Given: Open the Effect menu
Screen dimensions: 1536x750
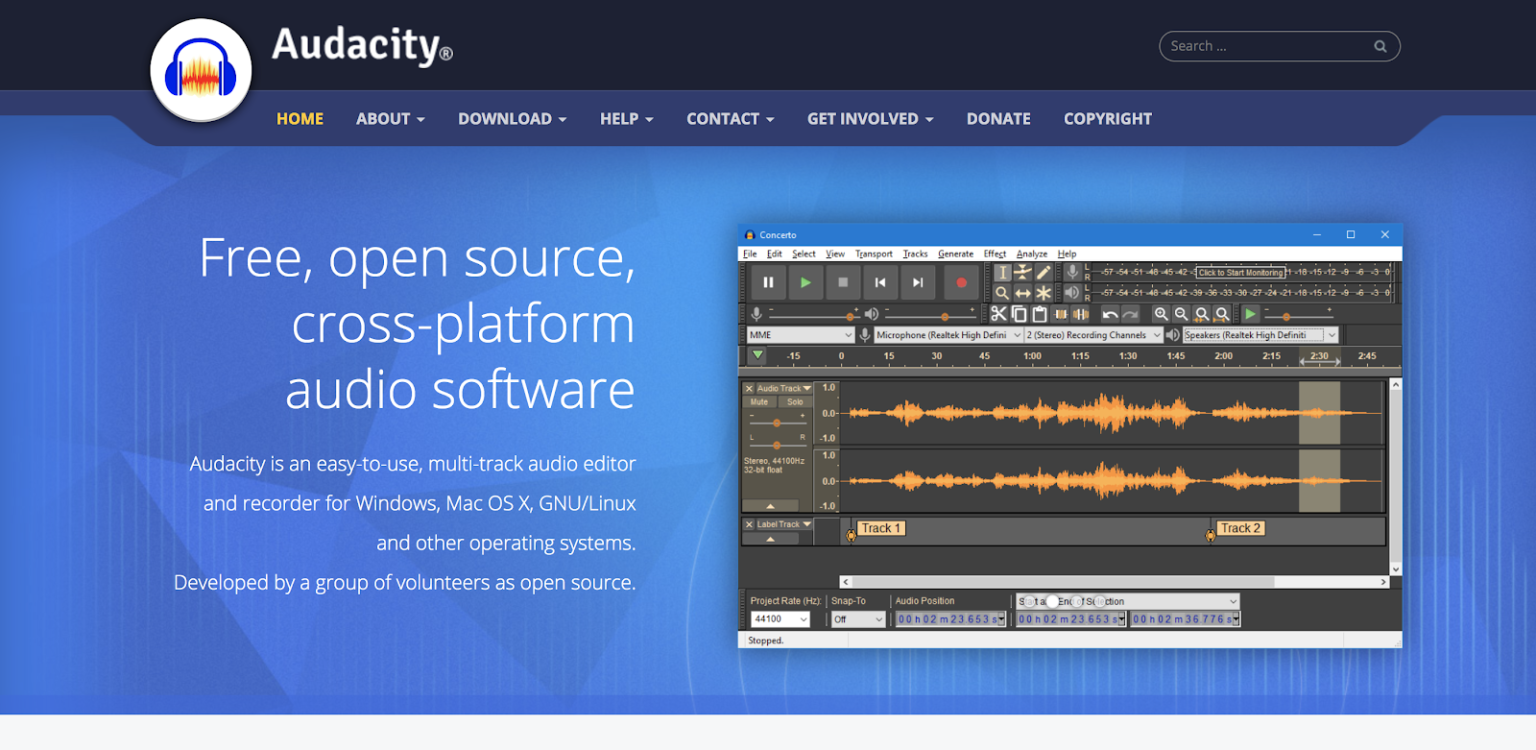Looking at the screenshot, I should (995, 254).
